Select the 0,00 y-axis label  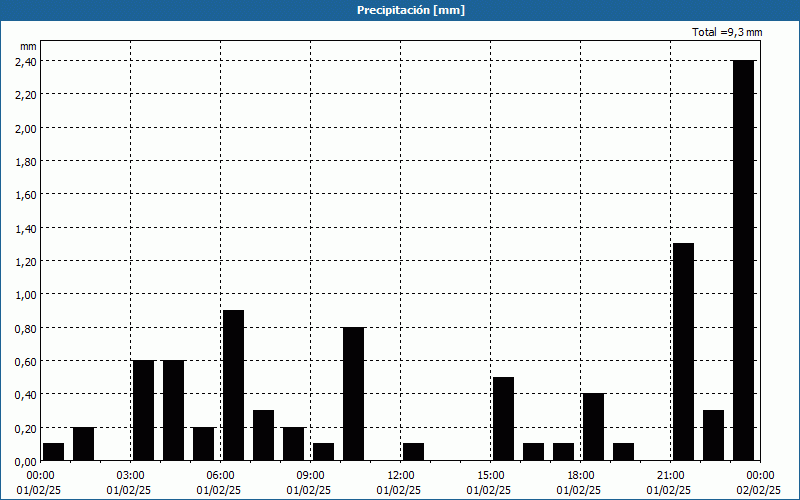pyautogui.click(x=26, y=461)
